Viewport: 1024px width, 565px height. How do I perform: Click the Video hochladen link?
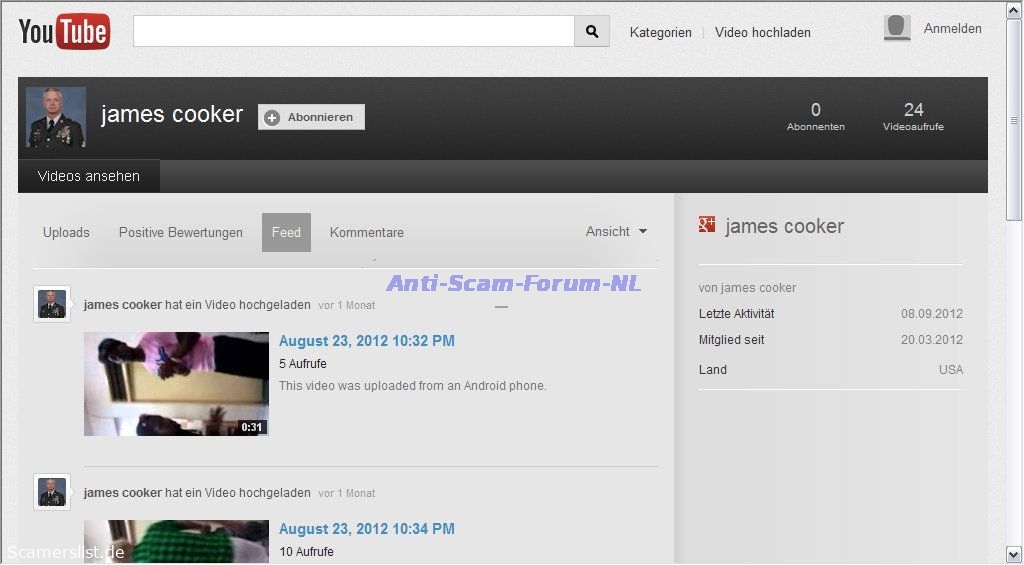click(763, 33)
